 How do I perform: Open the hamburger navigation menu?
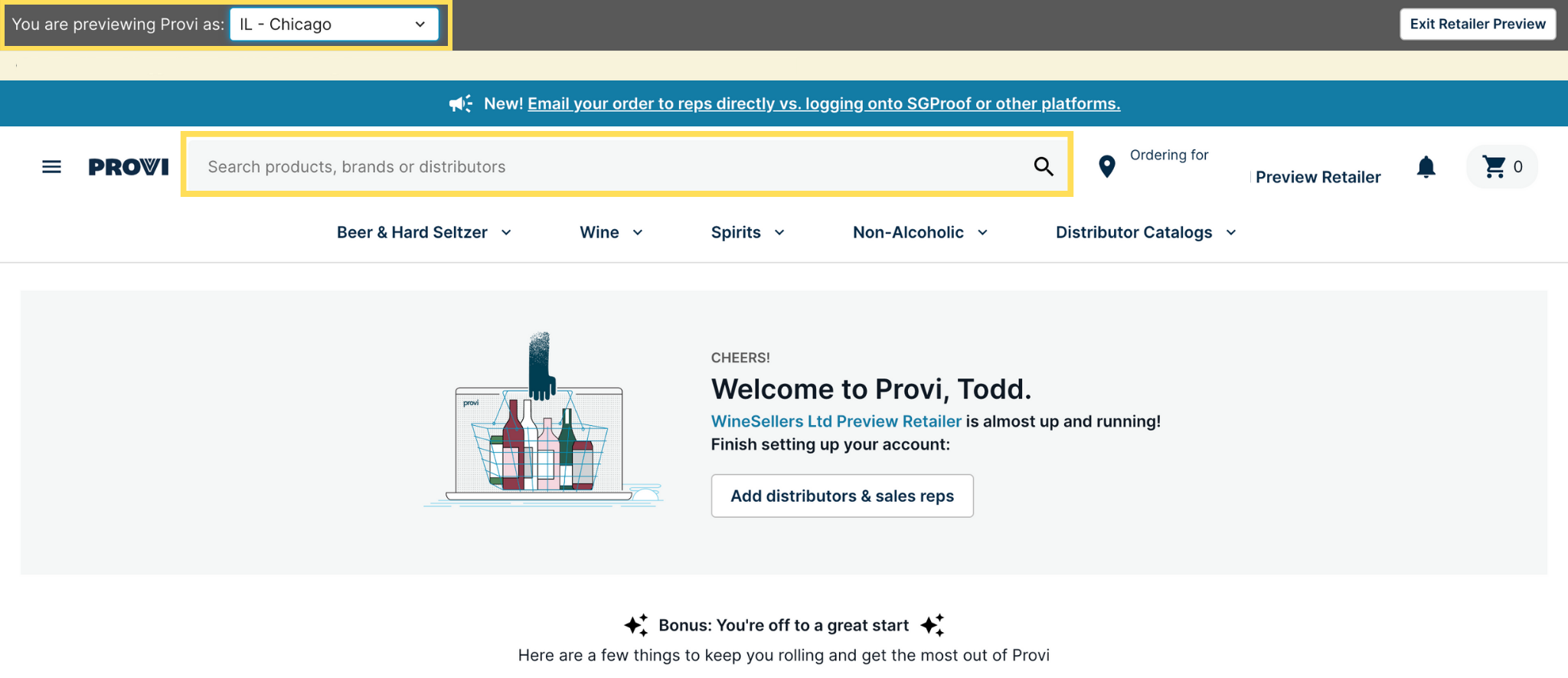pos(51,166)
